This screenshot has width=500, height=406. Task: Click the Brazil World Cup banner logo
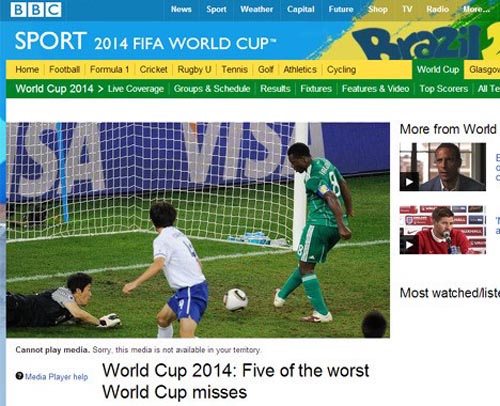[x=425, y=43]
